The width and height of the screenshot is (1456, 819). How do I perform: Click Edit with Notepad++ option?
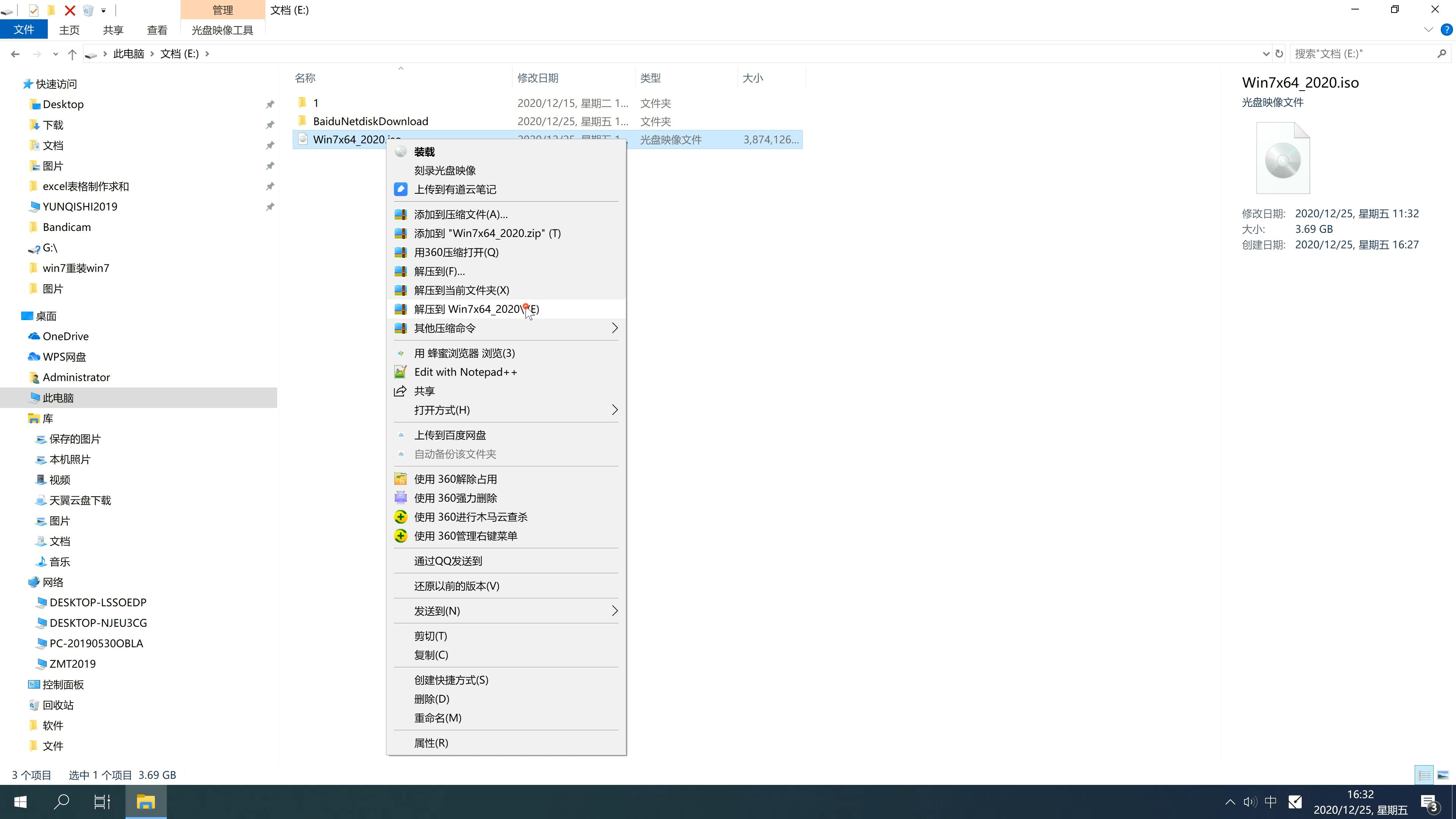[x=466, y=371]
